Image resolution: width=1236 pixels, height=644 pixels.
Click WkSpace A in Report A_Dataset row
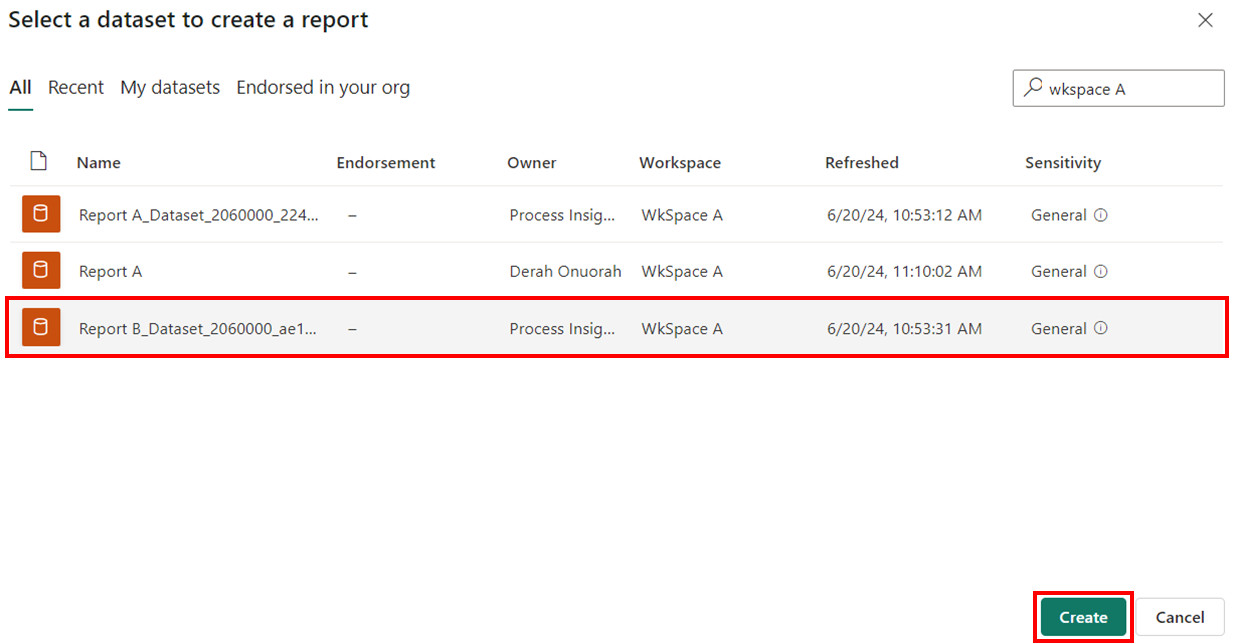click(x=682, y=215)
